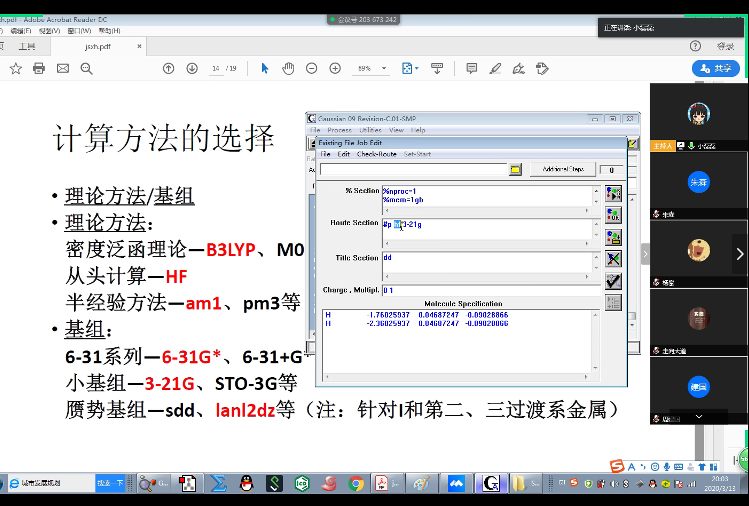Activate the hand pan tool
Viewport: 749px width, 506px height.
[x=288, y=68]
